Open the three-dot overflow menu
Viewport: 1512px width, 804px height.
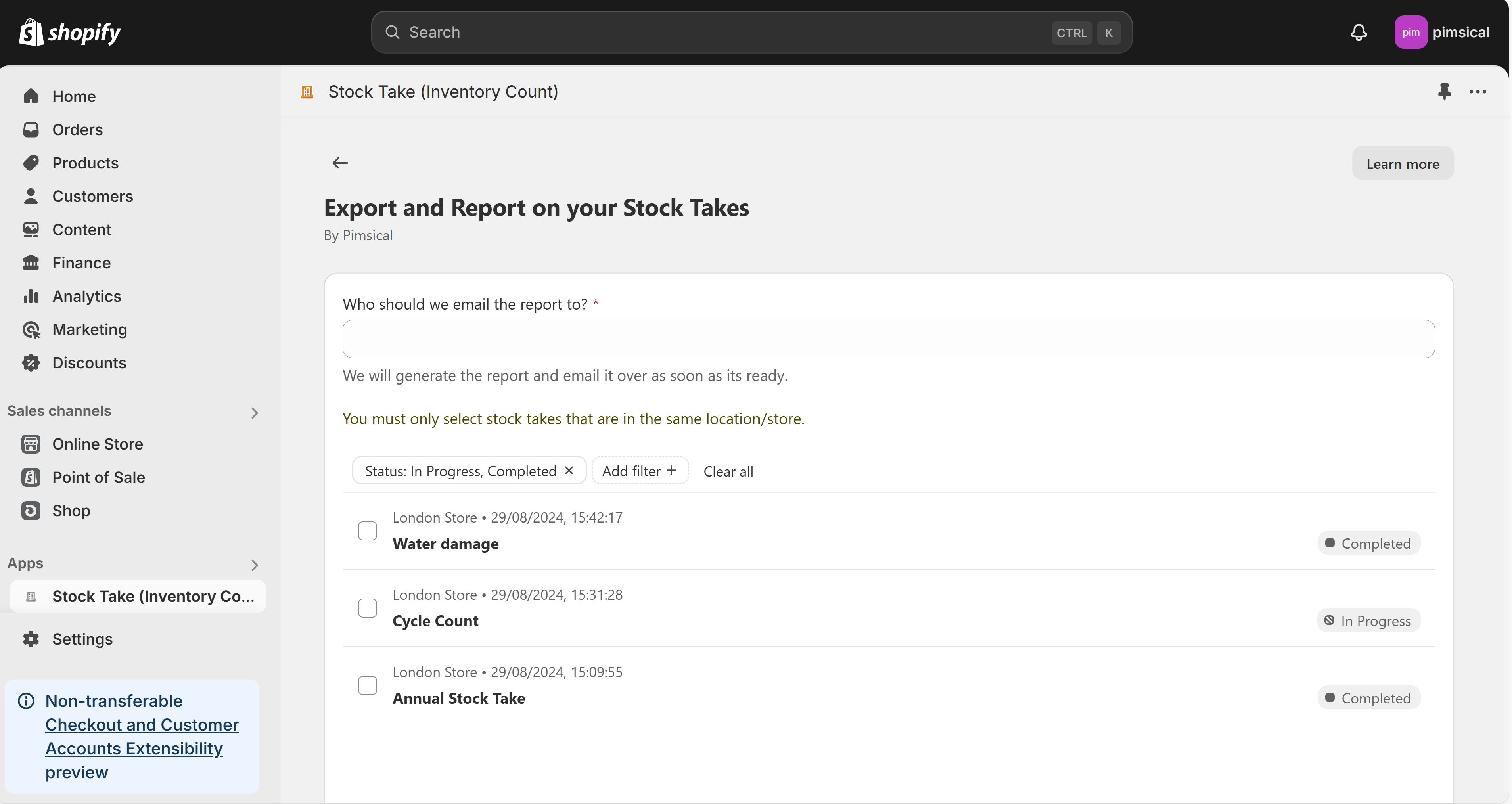pyautogui.click(x=1479, y=92)
